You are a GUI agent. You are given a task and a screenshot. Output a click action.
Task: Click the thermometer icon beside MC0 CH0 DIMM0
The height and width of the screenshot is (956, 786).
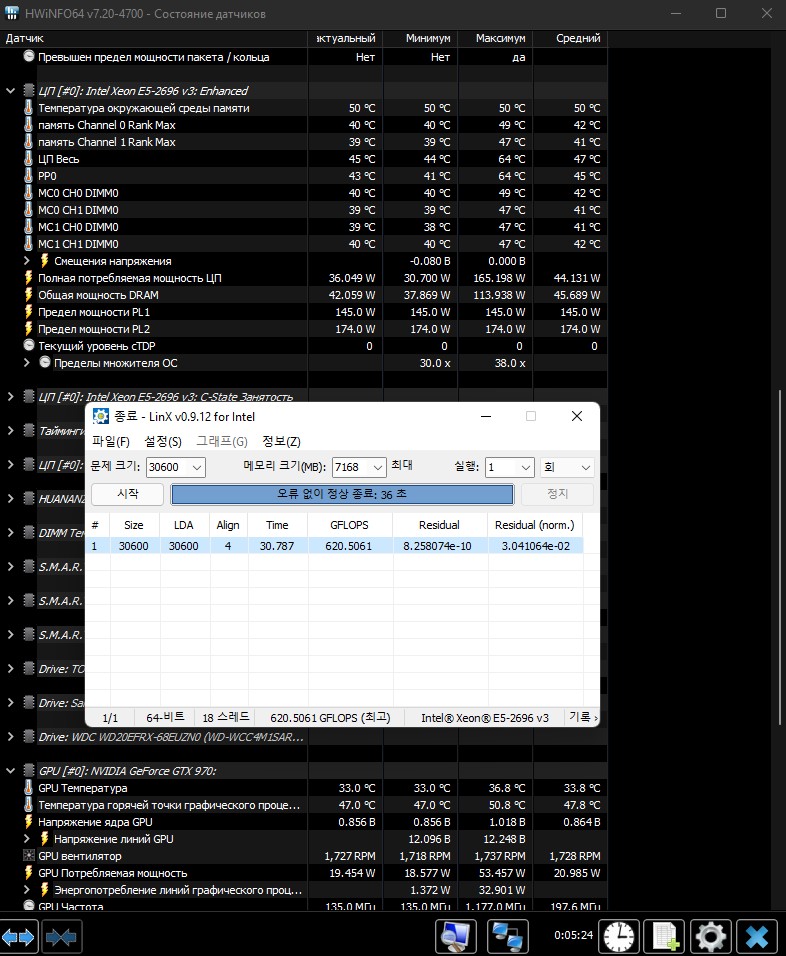click(28, 193)
